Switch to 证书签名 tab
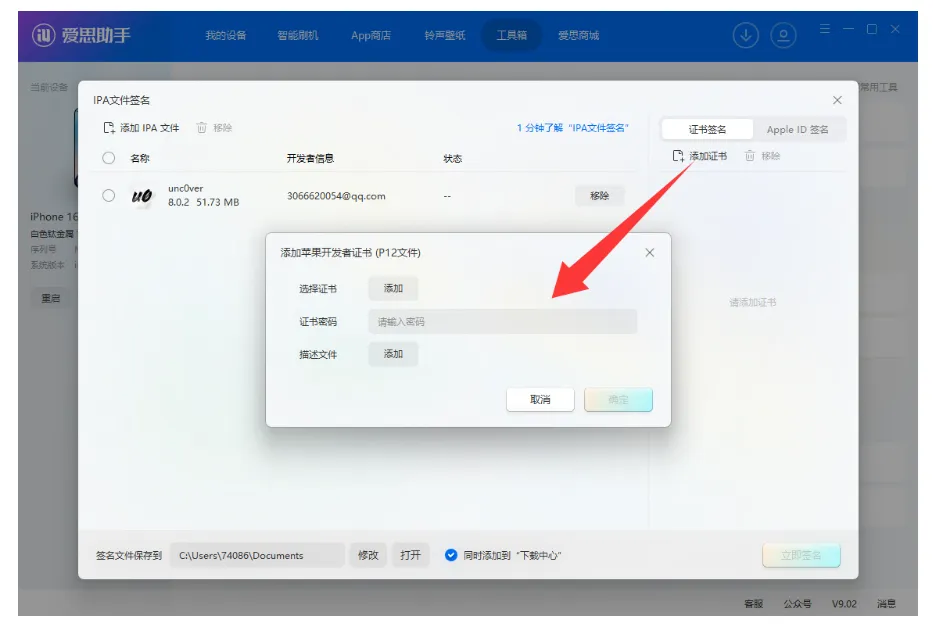 (707, 129)
